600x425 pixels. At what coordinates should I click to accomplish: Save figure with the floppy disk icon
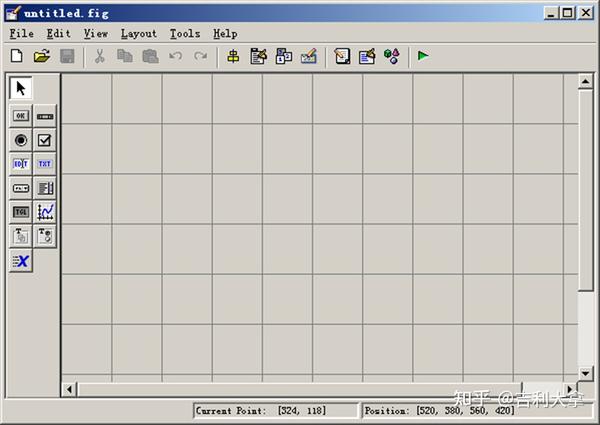67,56
